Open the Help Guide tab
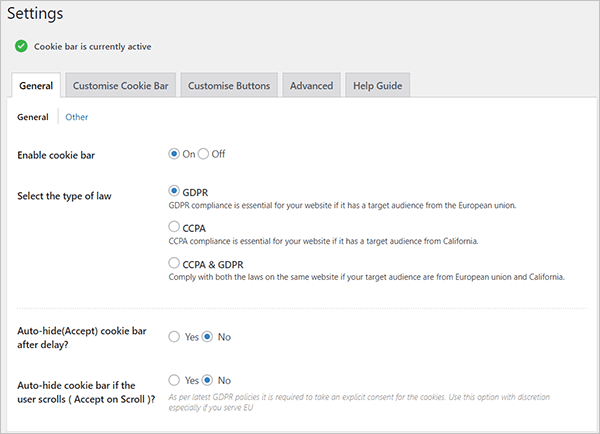600x434 pixels. (378, 85)
